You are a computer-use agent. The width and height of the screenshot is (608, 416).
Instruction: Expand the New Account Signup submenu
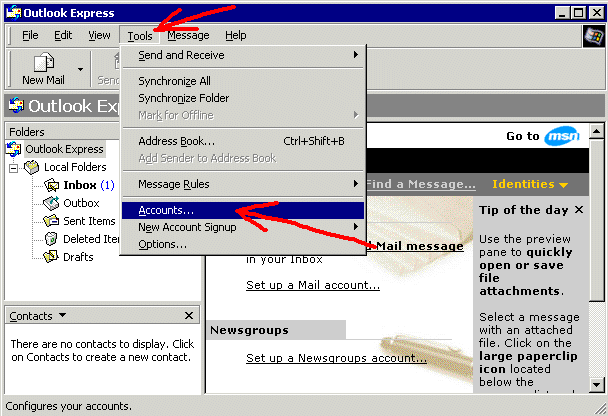(243, 227)
